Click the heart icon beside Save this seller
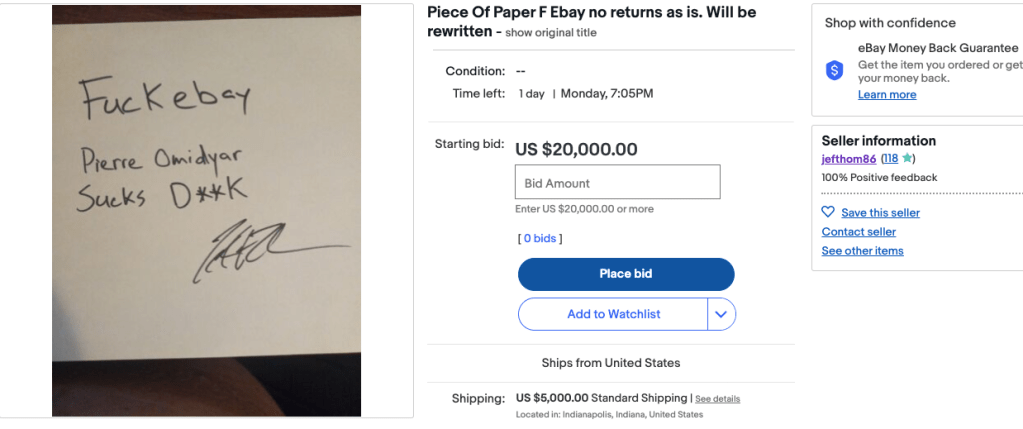This screenshot has height=429, width=1023. click(828, 212)
